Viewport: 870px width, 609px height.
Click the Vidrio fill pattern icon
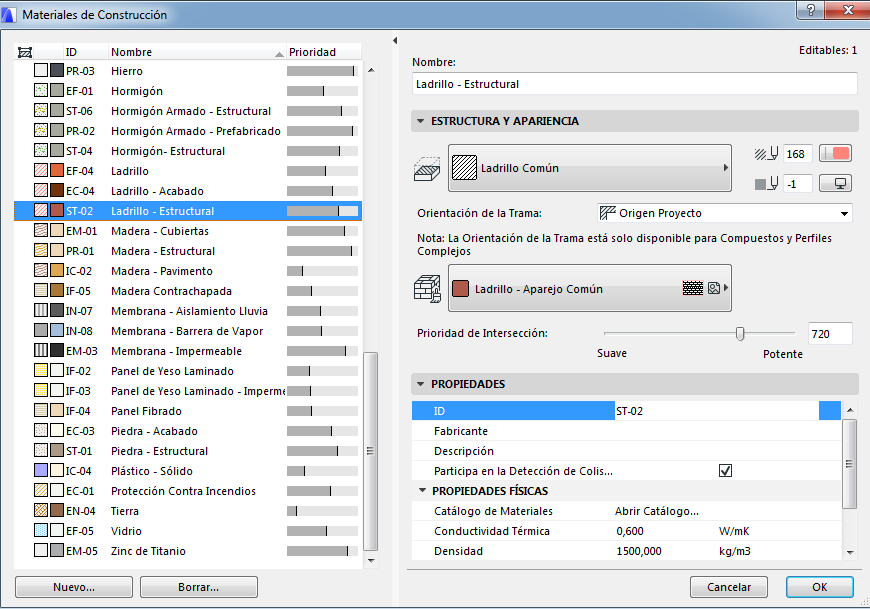pos(41,530)
